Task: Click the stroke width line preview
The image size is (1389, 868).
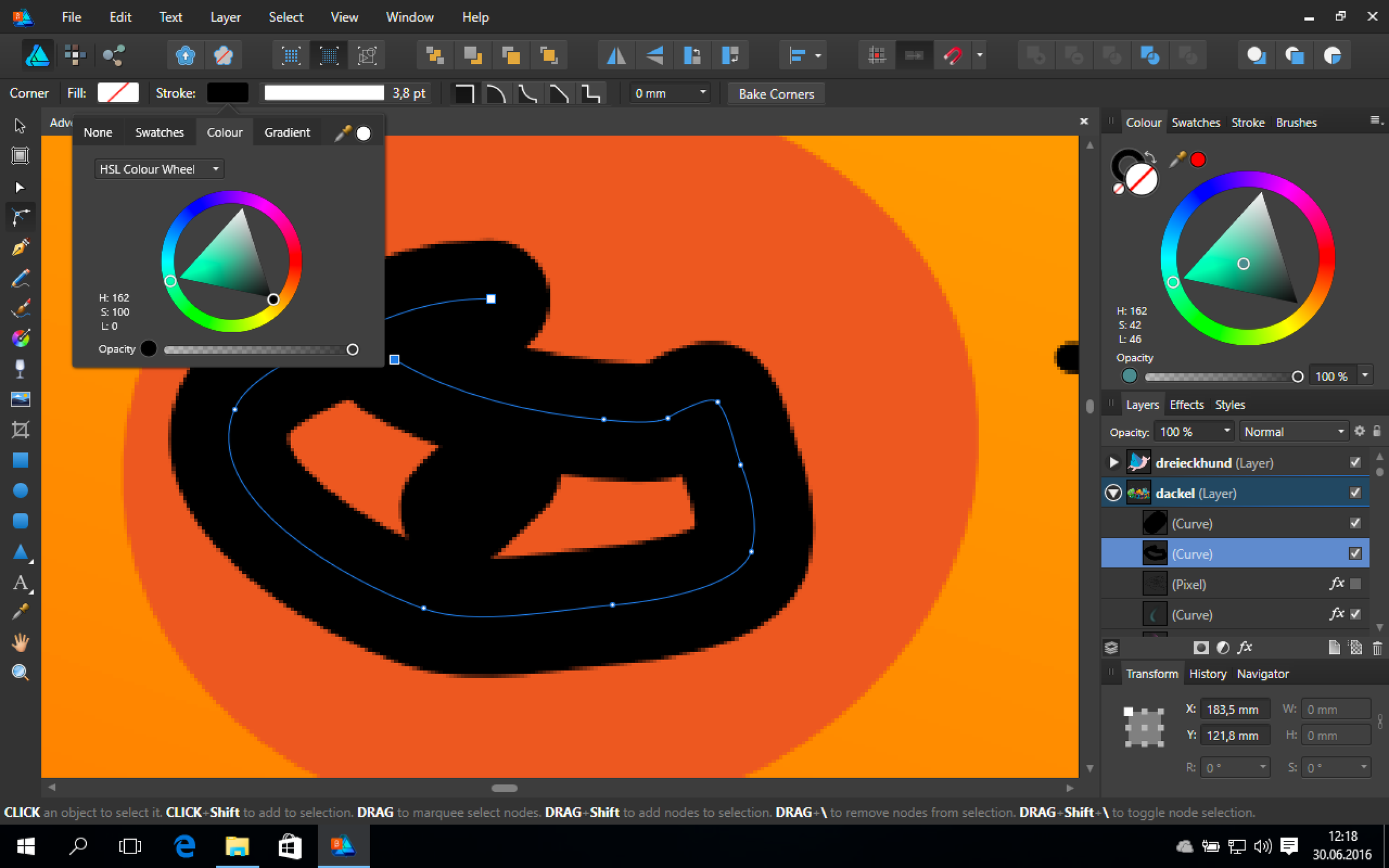Action: pyautogui.click(x=324, y=93)
